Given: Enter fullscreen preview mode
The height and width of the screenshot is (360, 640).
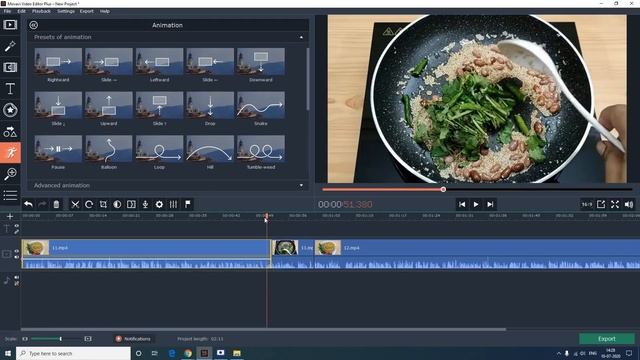Looking at the screenshot, I should click(x=615, y=204).
